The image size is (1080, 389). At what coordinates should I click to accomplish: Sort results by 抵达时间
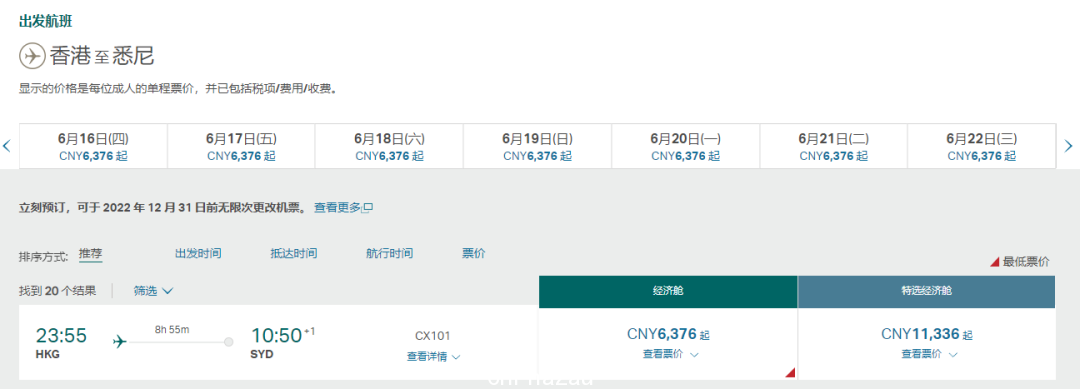coord(294,253)
